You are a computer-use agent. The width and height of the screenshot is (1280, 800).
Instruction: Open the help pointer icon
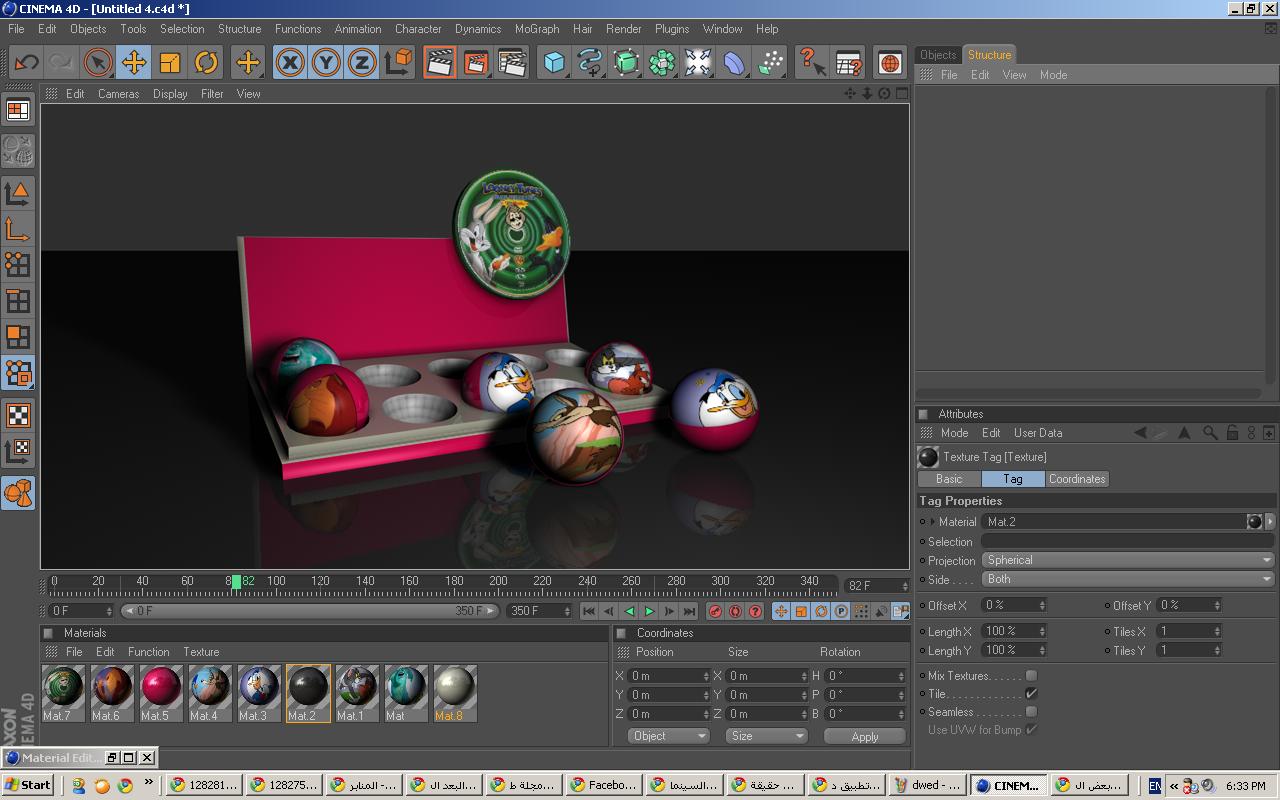point(812,63)
